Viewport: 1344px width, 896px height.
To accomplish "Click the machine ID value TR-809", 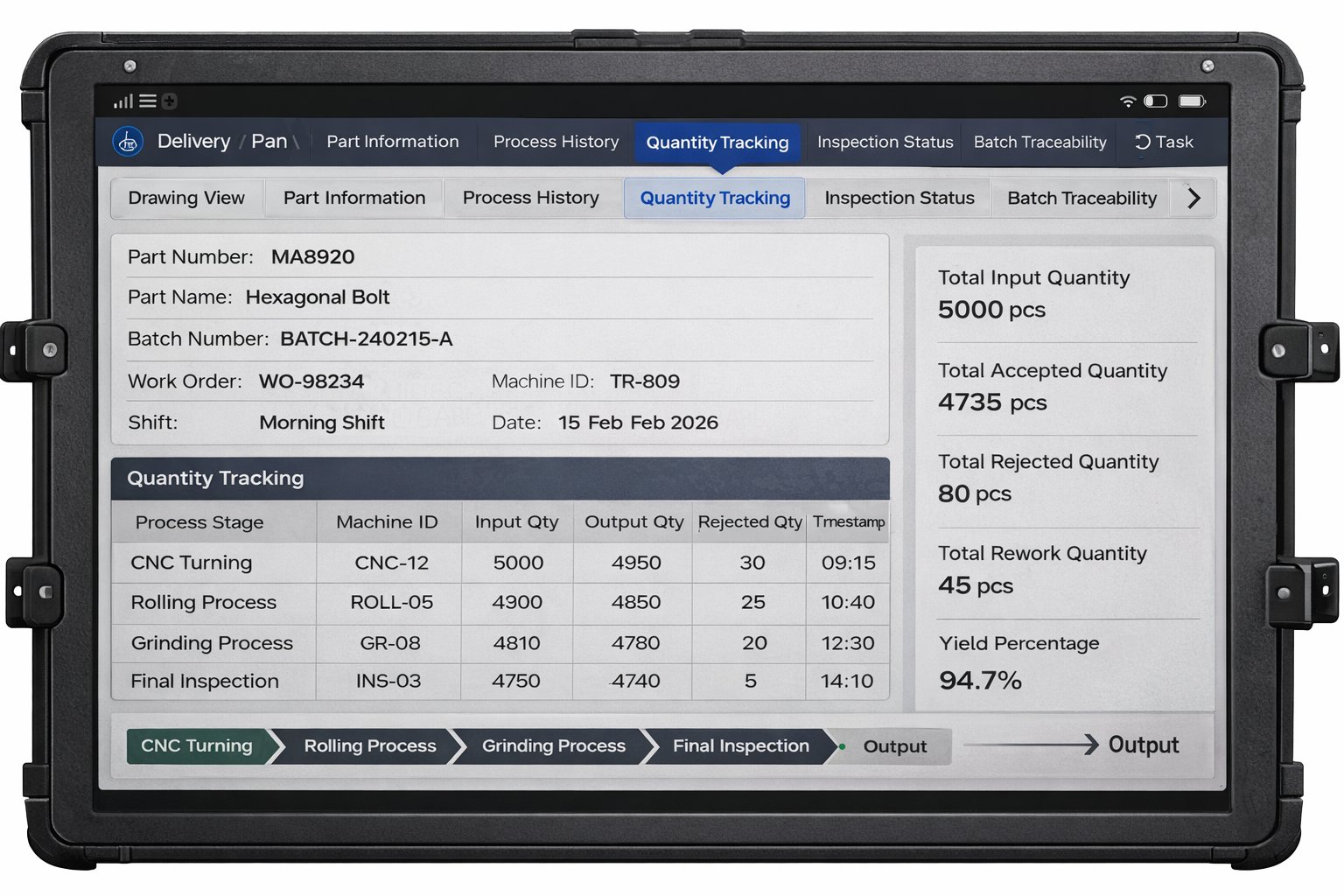I will click(645, 381).
